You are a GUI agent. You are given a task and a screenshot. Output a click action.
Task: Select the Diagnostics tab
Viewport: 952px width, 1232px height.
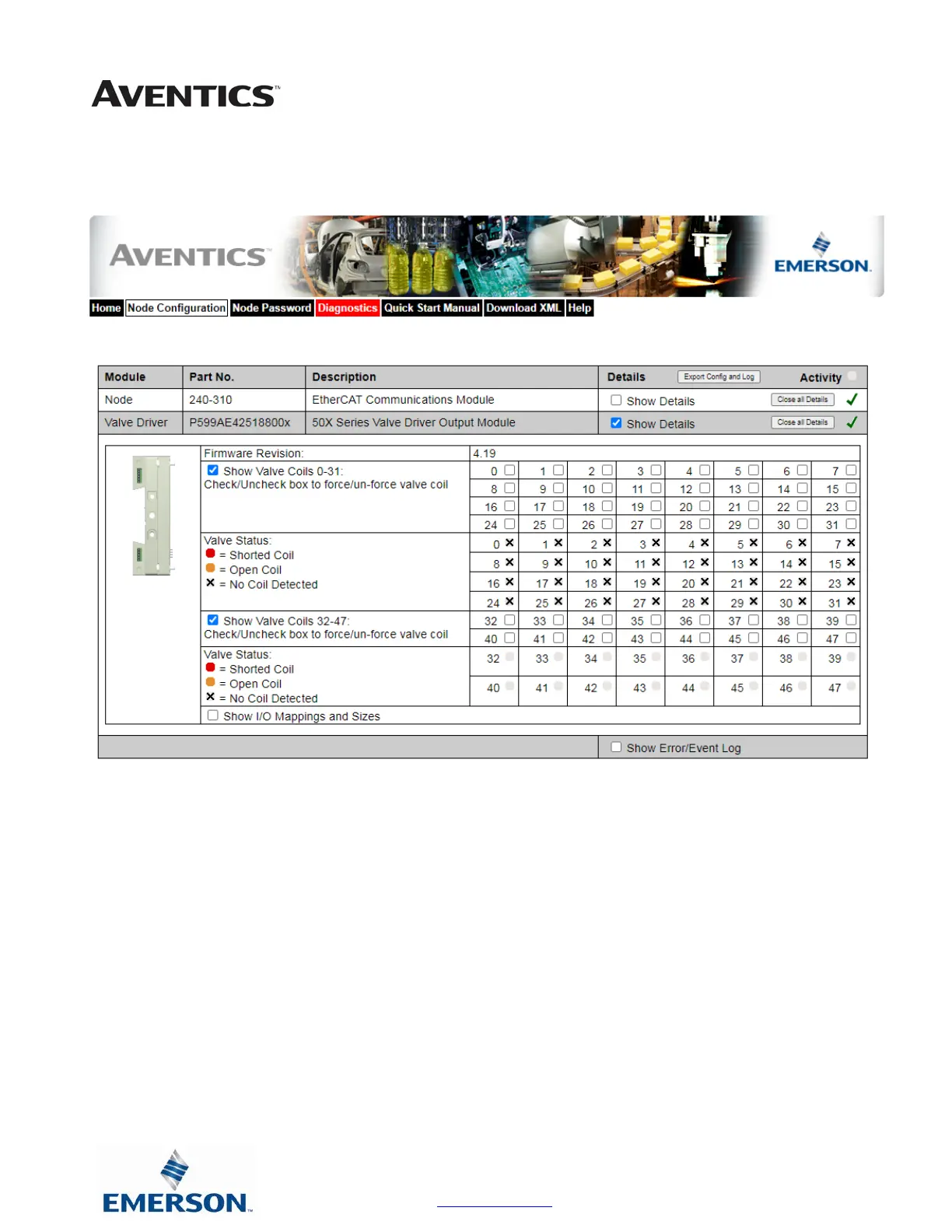(348, 308)
